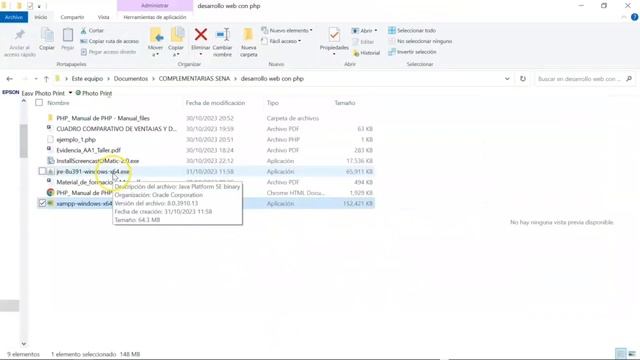
Task: Go up one folder level
Action: click(x=46, y=79)
